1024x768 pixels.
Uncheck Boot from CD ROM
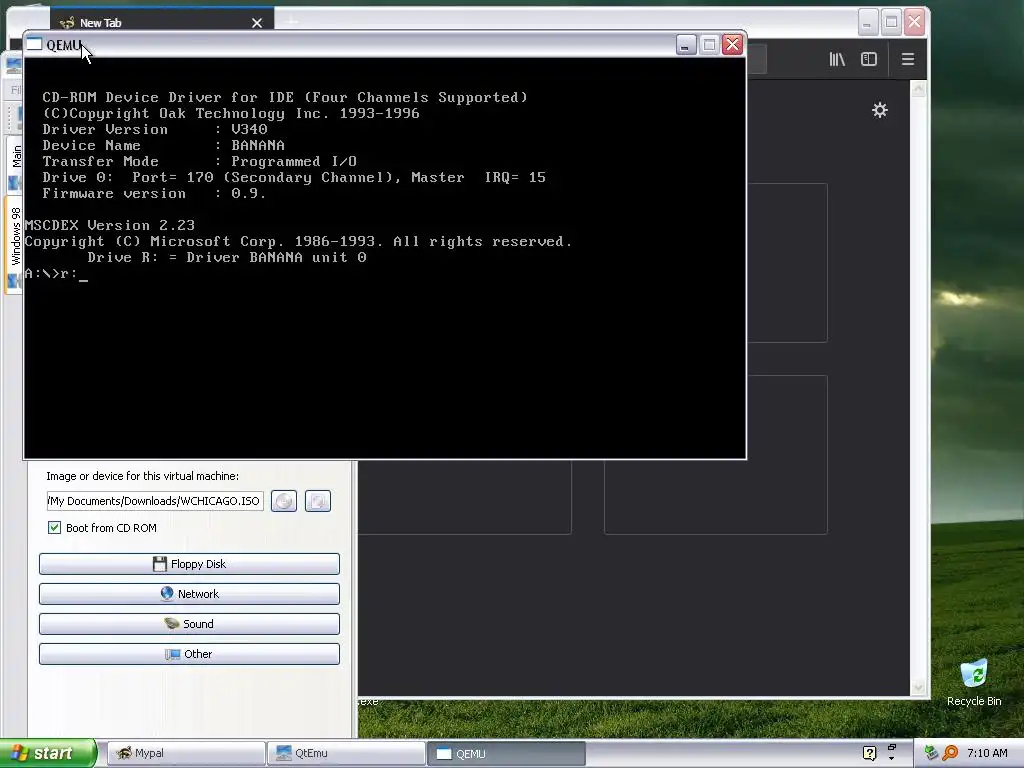(x=54, y=528)
